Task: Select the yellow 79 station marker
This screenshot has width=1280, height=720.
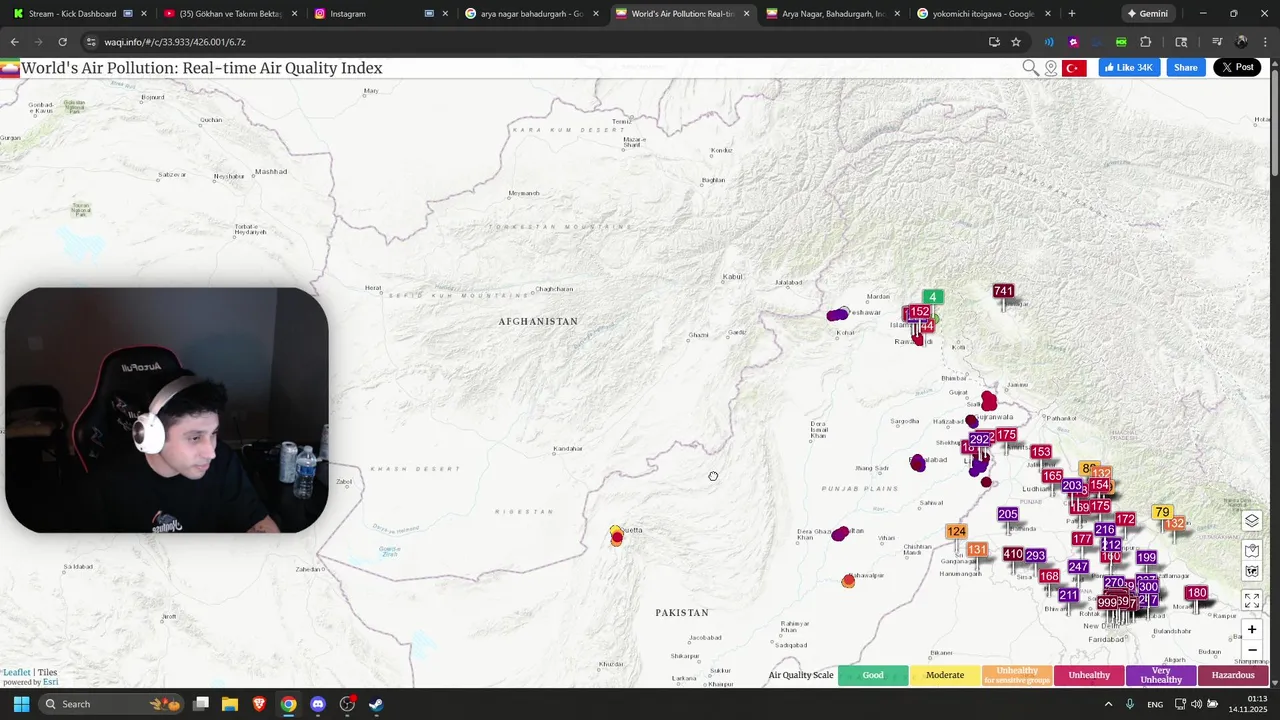Action: click(1161, 512)
